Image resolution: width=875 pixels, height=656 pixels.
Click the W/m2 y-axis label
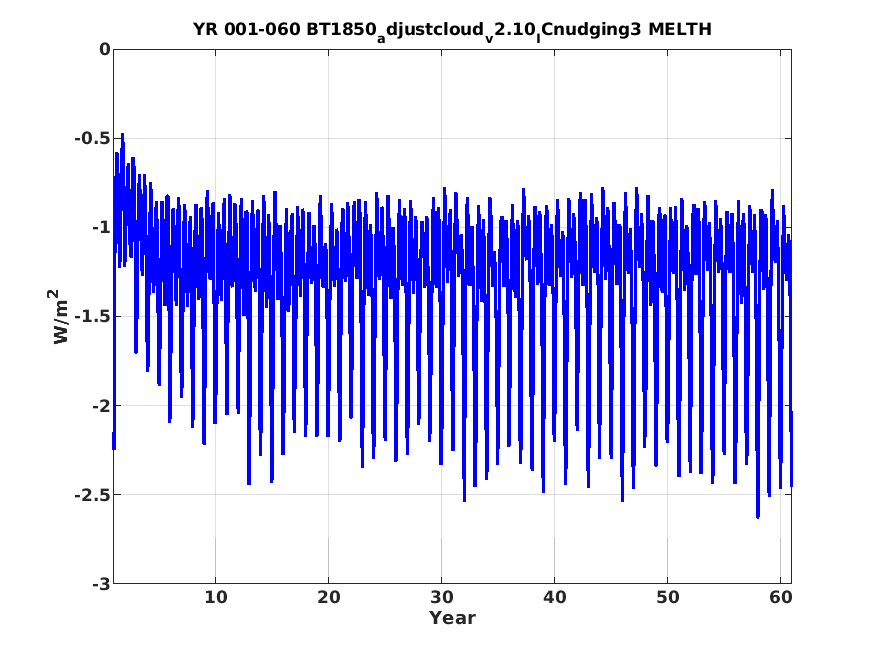59,316
